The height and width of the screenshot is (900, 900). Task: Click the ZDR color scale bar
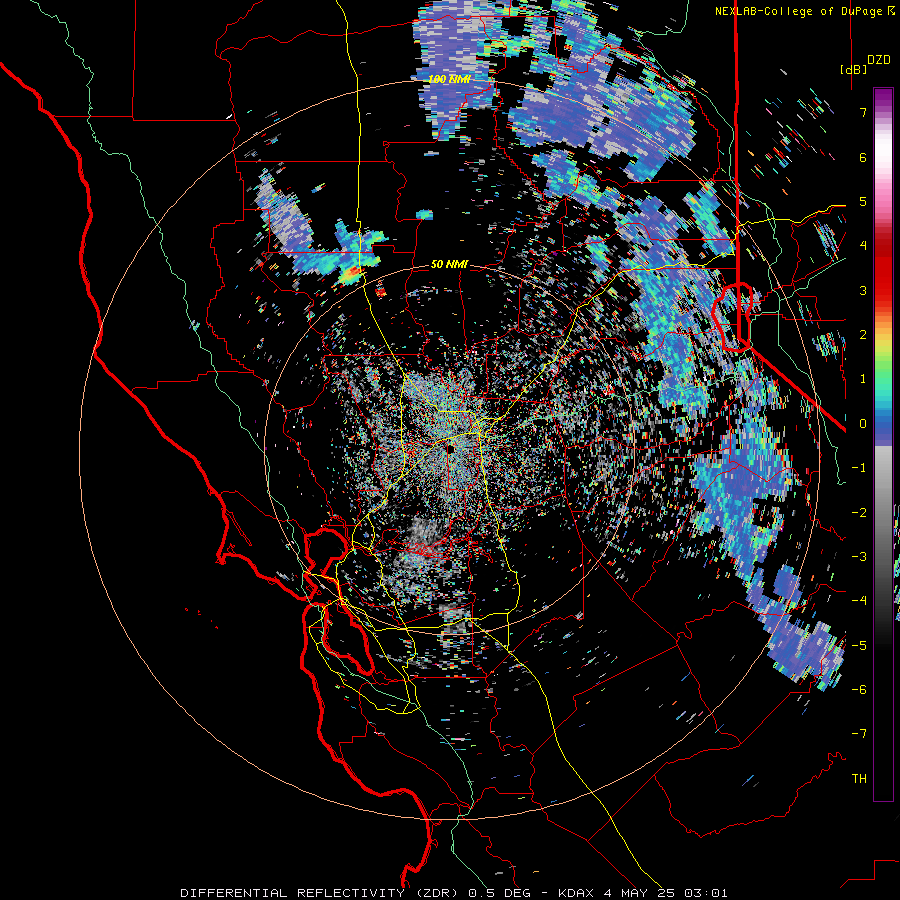click(883, 444)
